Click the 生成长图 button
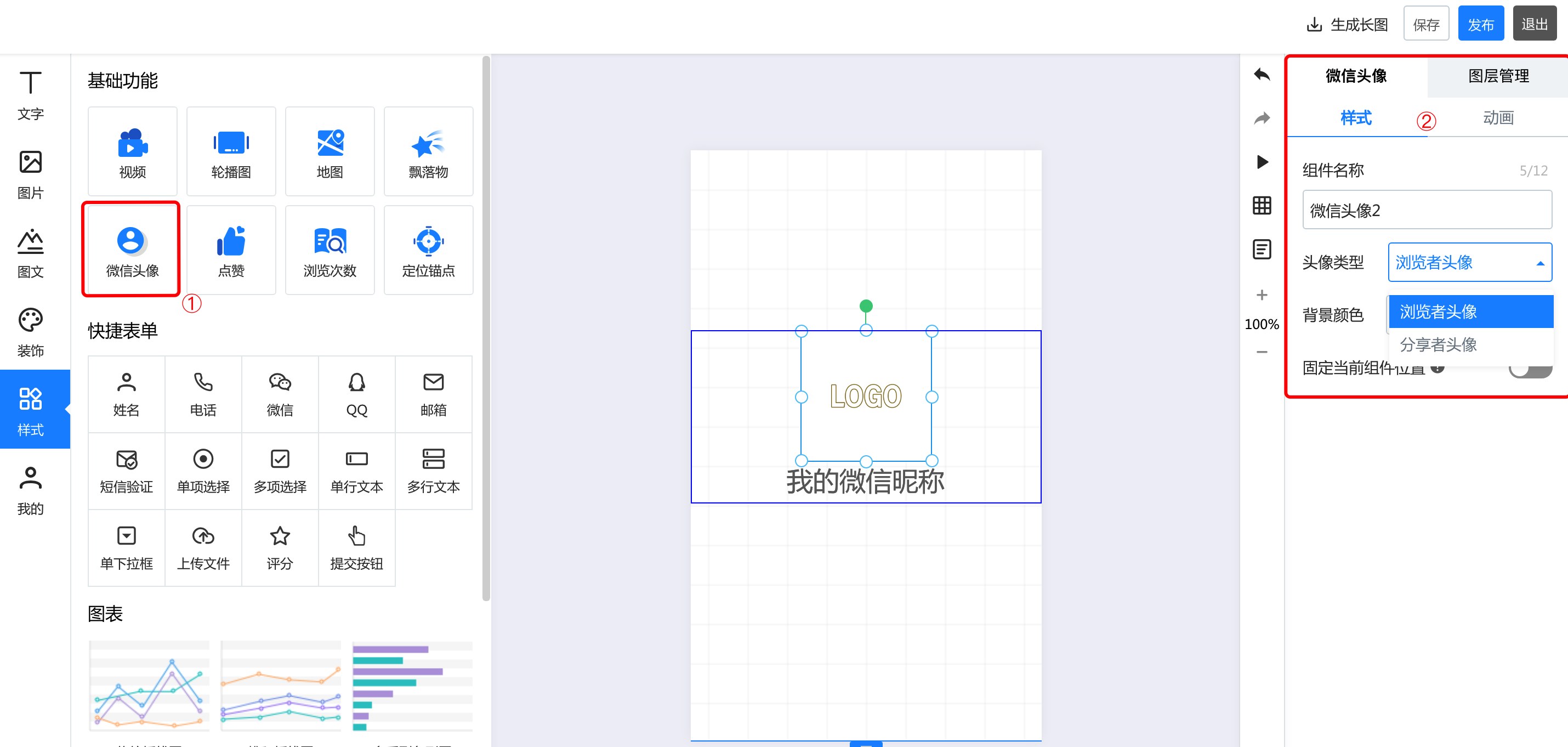The width and height of the screenshot is (1568, 747). coord(1347,24)
